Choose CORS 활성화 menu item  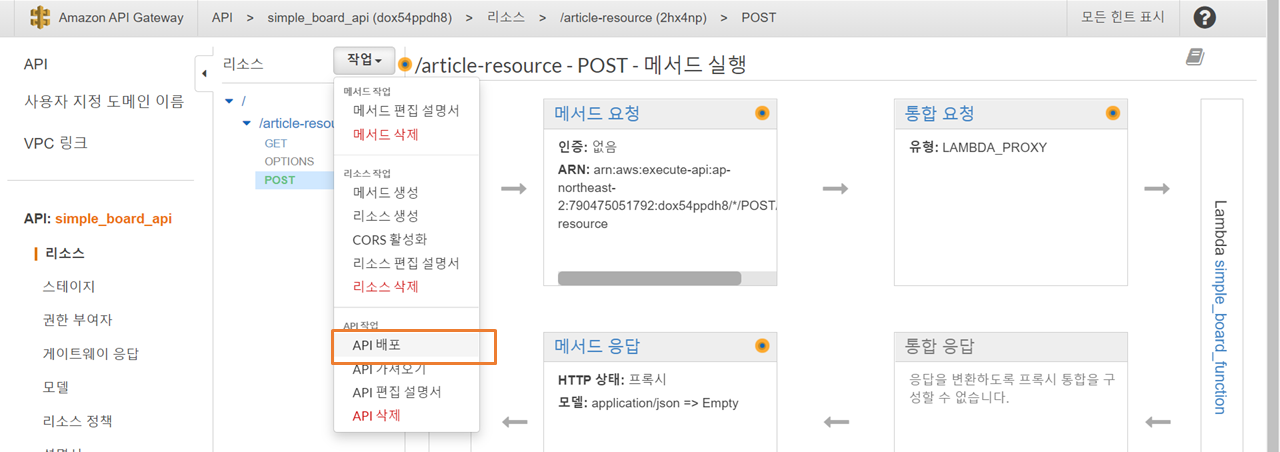pos(406,240)
